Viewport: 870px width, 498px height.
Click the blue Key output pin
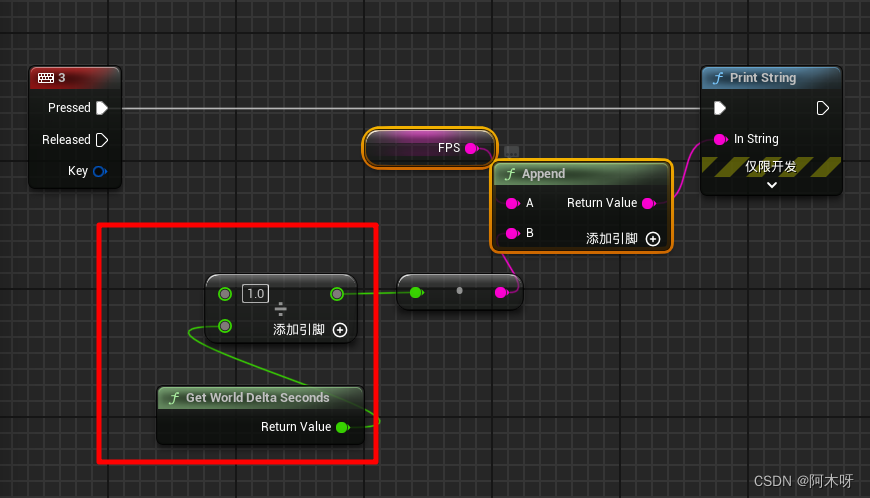pyautogui.click(x=99, y=172)
